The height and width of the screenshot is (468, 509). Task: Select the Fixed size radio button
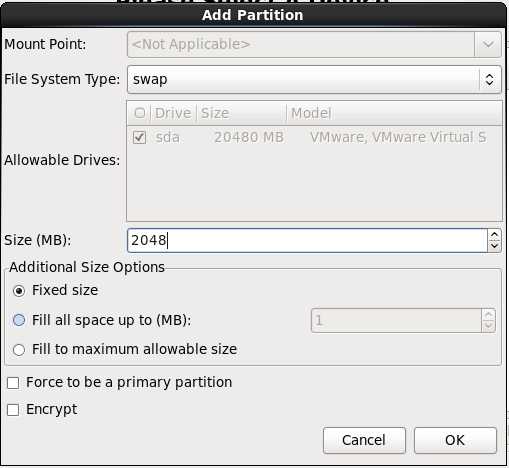coord(19,291)
